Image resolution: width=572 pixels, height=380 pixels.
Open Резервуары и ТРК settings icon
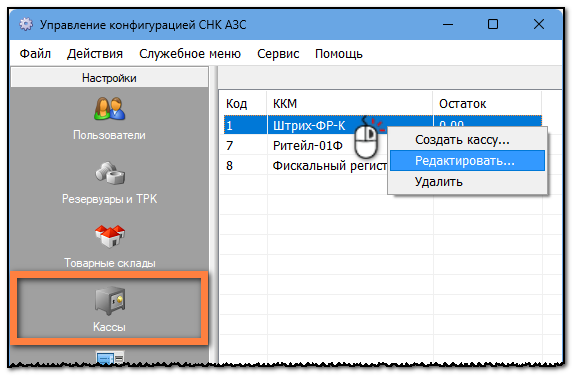pos(110,173)
